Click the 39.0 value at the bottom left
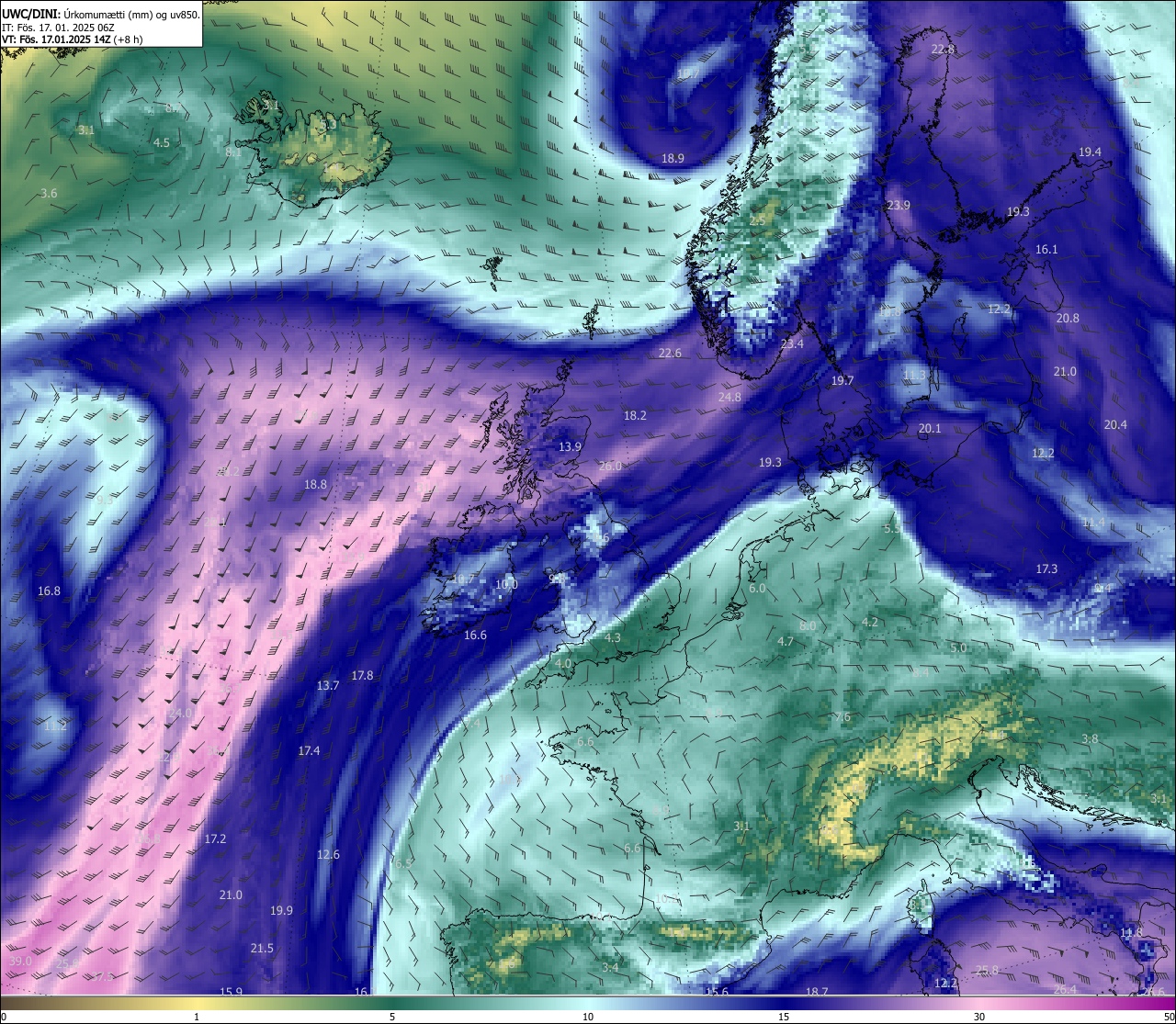The width and height of the screenshot is (1176, 1024). tap(20, 962)
